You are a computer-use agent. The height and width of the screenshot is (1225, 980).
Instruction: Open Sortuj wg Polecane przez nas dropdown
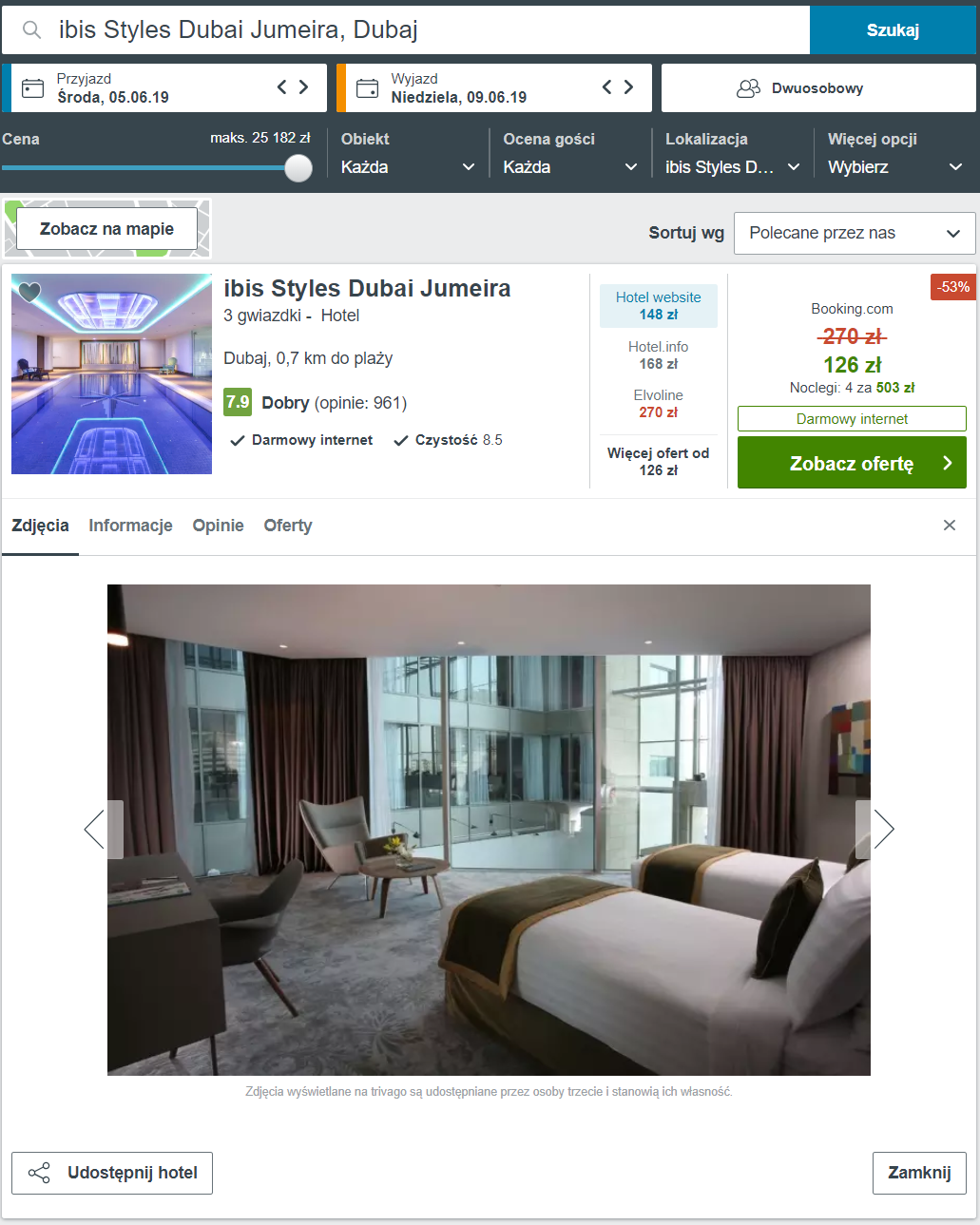[x=855, y=233]
